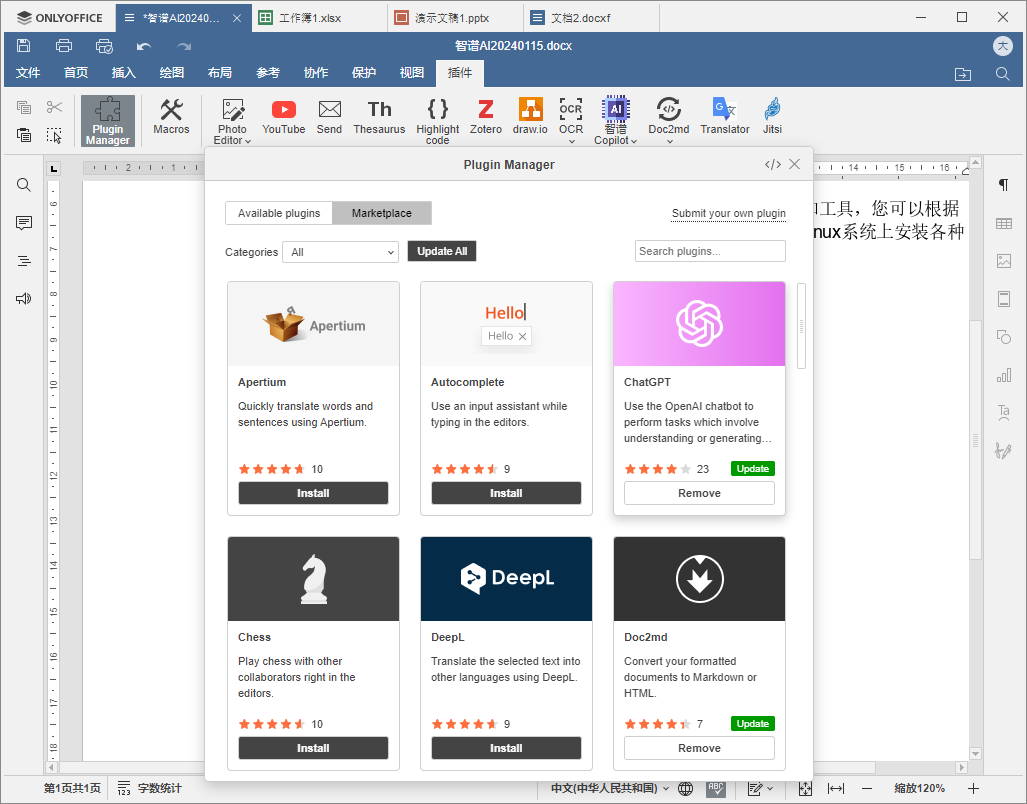
Task: Zoom out with the minus button
Action: [867, 788]
